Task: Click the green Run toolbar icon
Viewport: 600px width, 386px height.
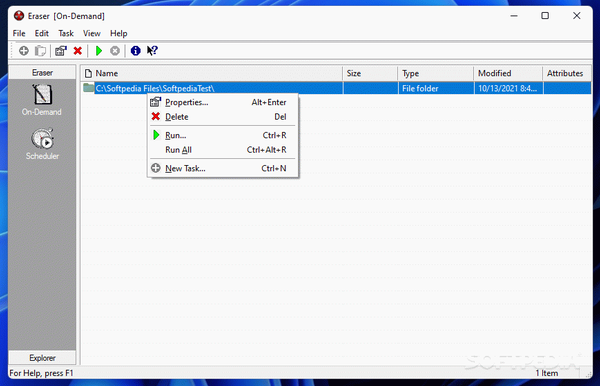Action: click(x=99, y=50)
